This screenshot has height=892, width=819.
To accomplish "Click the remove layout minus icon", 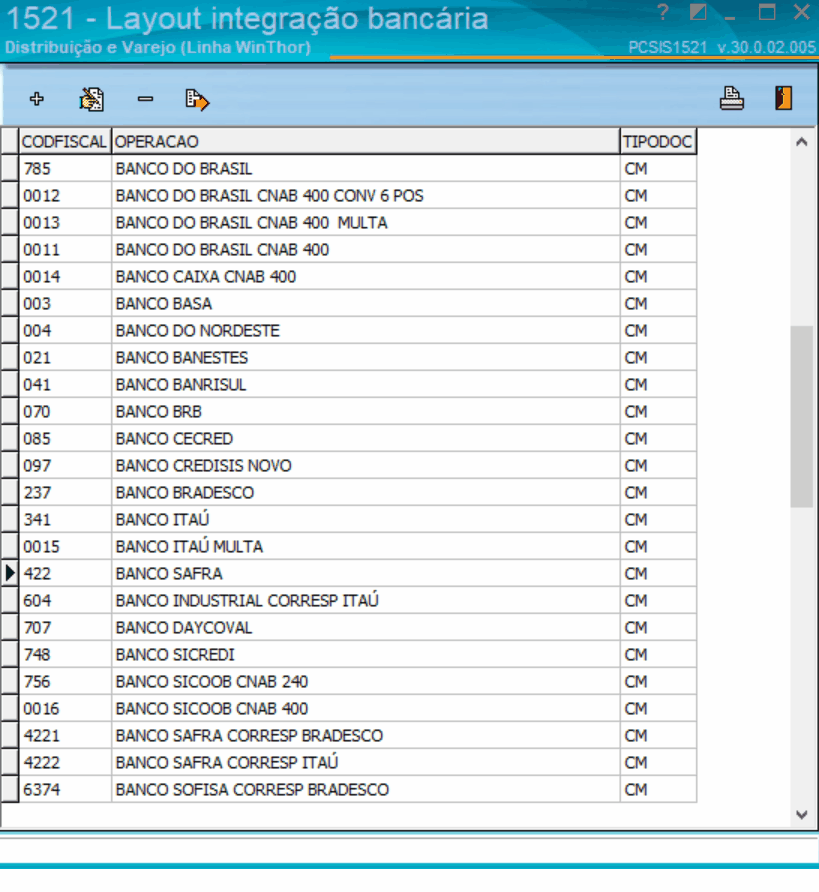I will pyautogui.click(x=146, y=99).
